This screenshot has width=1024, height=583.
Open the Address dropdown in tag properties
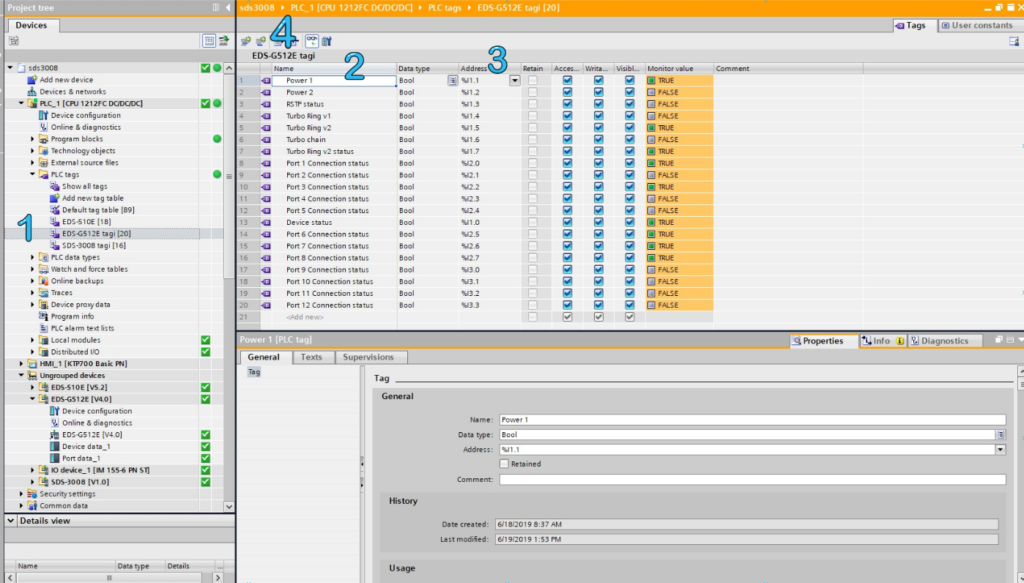coord(1000,450)
